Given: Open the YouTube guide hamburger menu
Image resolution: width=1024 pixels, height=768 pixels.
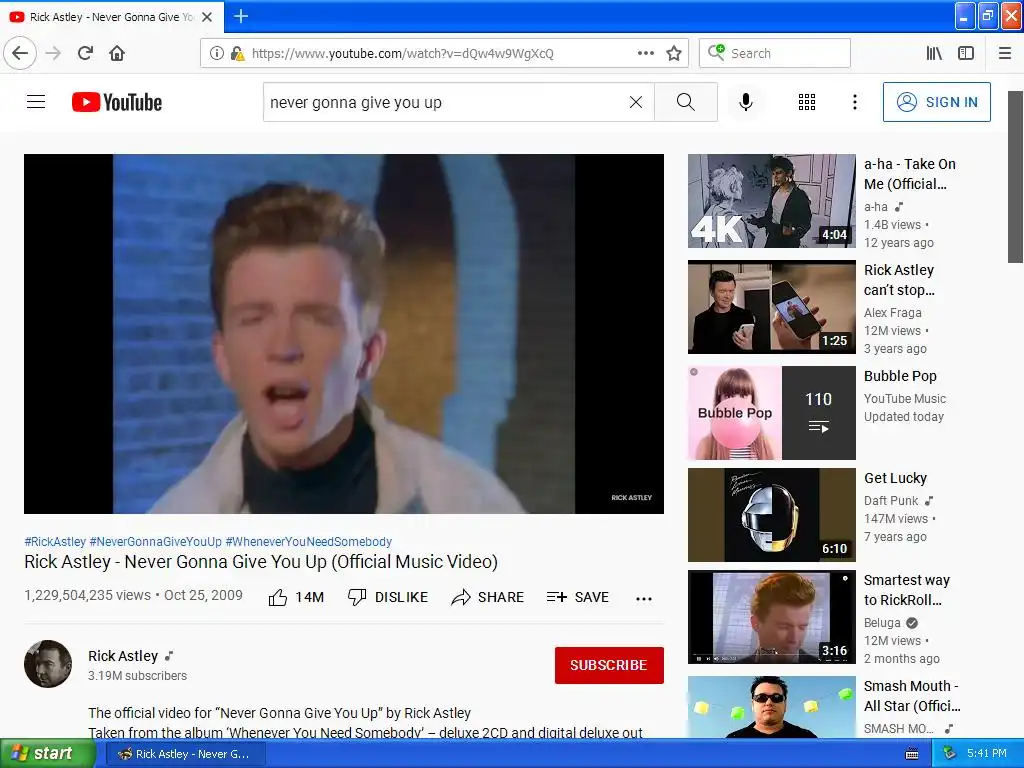Looking at the screenshot, I should click(36, 102).
